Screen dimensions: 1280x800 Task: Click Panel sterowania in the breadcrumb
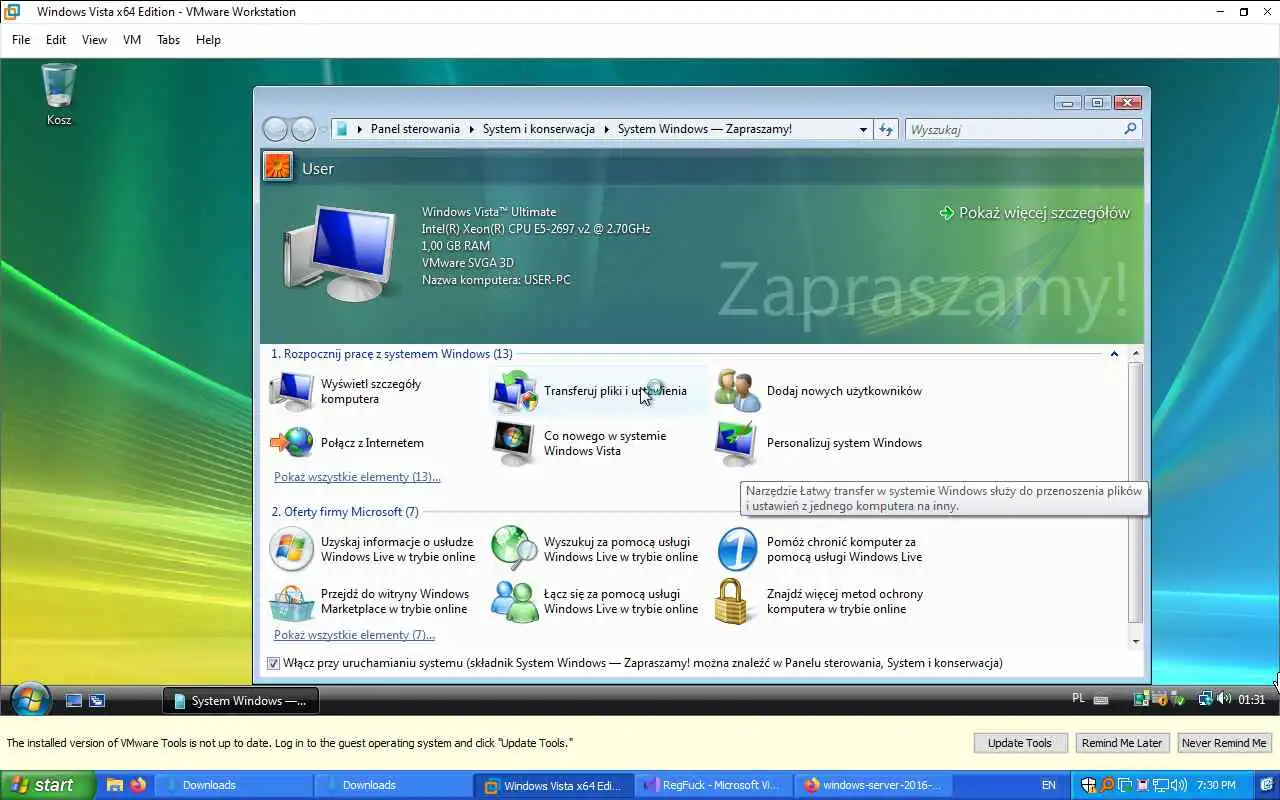click(x=415, y=129)
